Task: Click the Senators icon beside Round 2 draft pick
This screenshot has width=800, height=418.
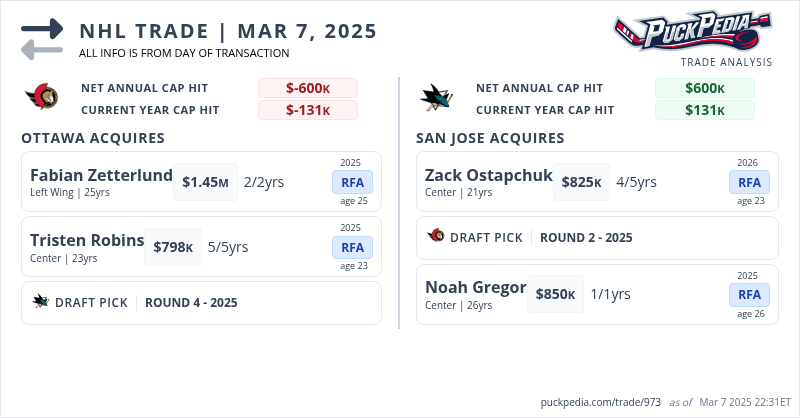Action: coord(436,237)
